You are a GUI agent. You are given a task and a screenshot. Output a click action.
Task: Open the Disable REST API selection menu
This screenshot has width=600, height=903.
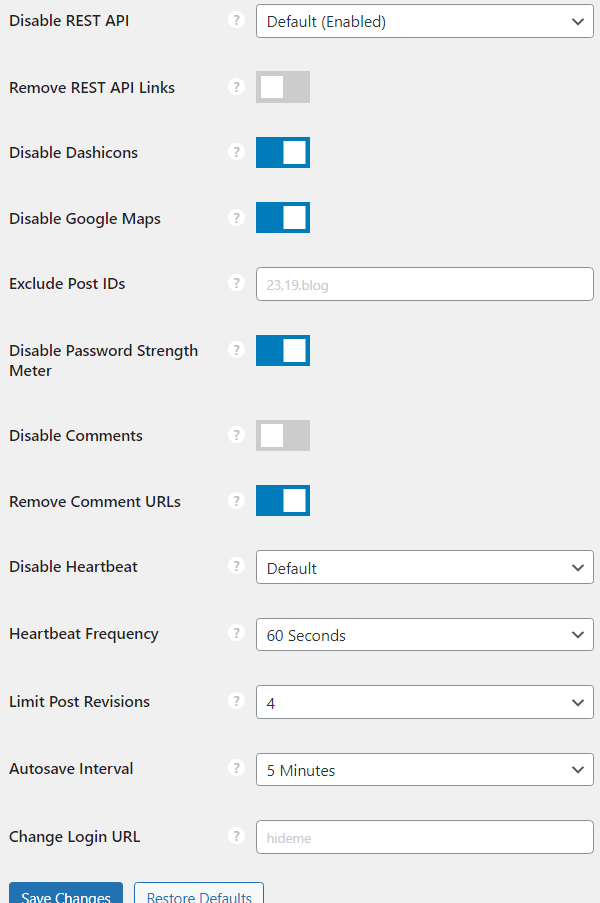coord(424,21)
